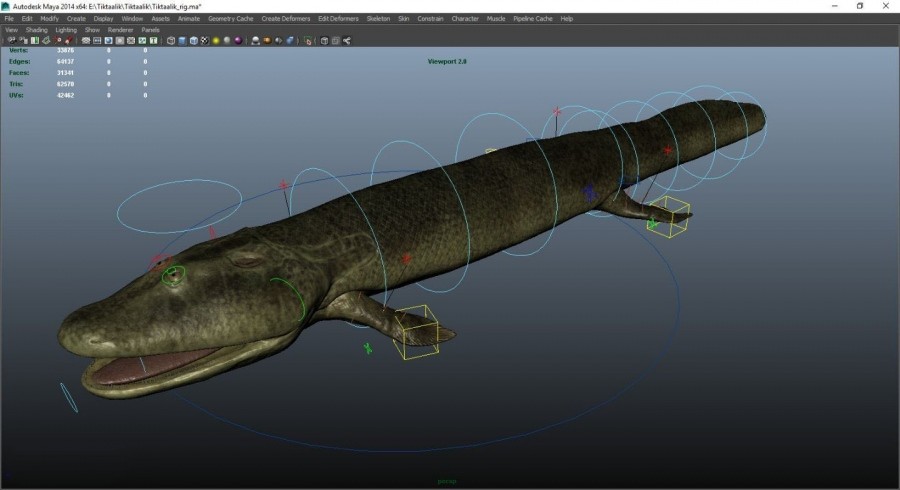Select the yellow cube front fin control

coord(417,332)
